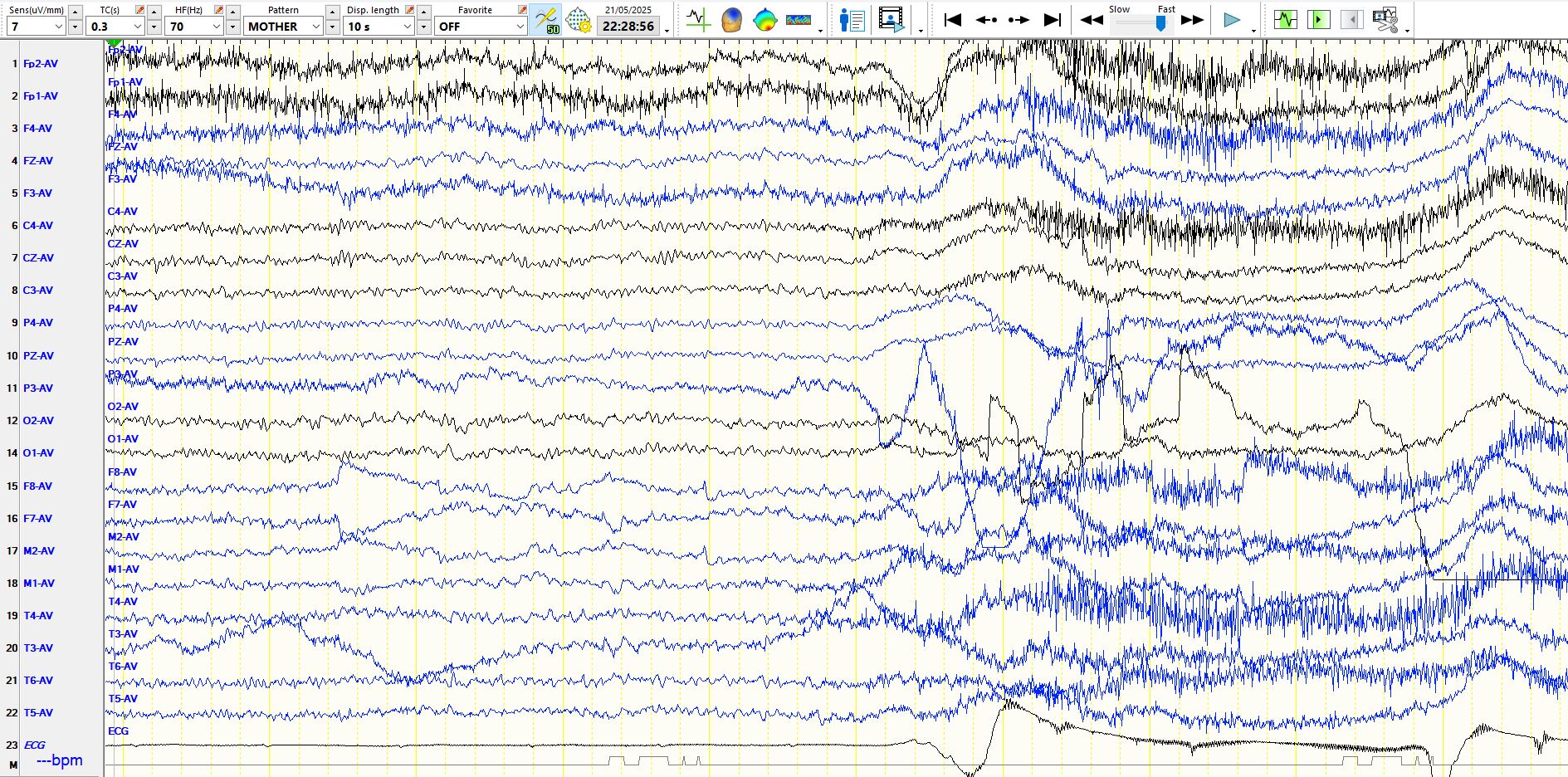Select the O1-AV channel label

click(38, 452)
